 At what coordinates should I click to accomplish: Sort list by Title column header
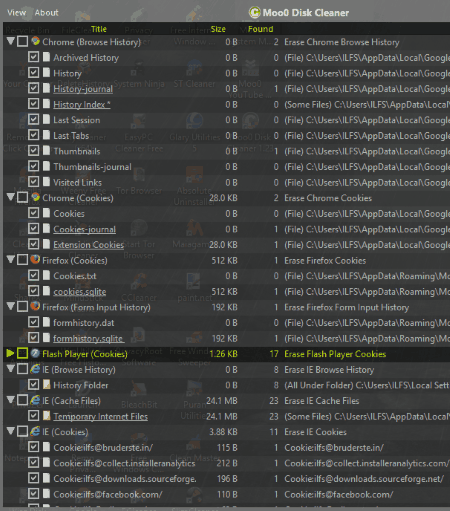coord(99,29)
